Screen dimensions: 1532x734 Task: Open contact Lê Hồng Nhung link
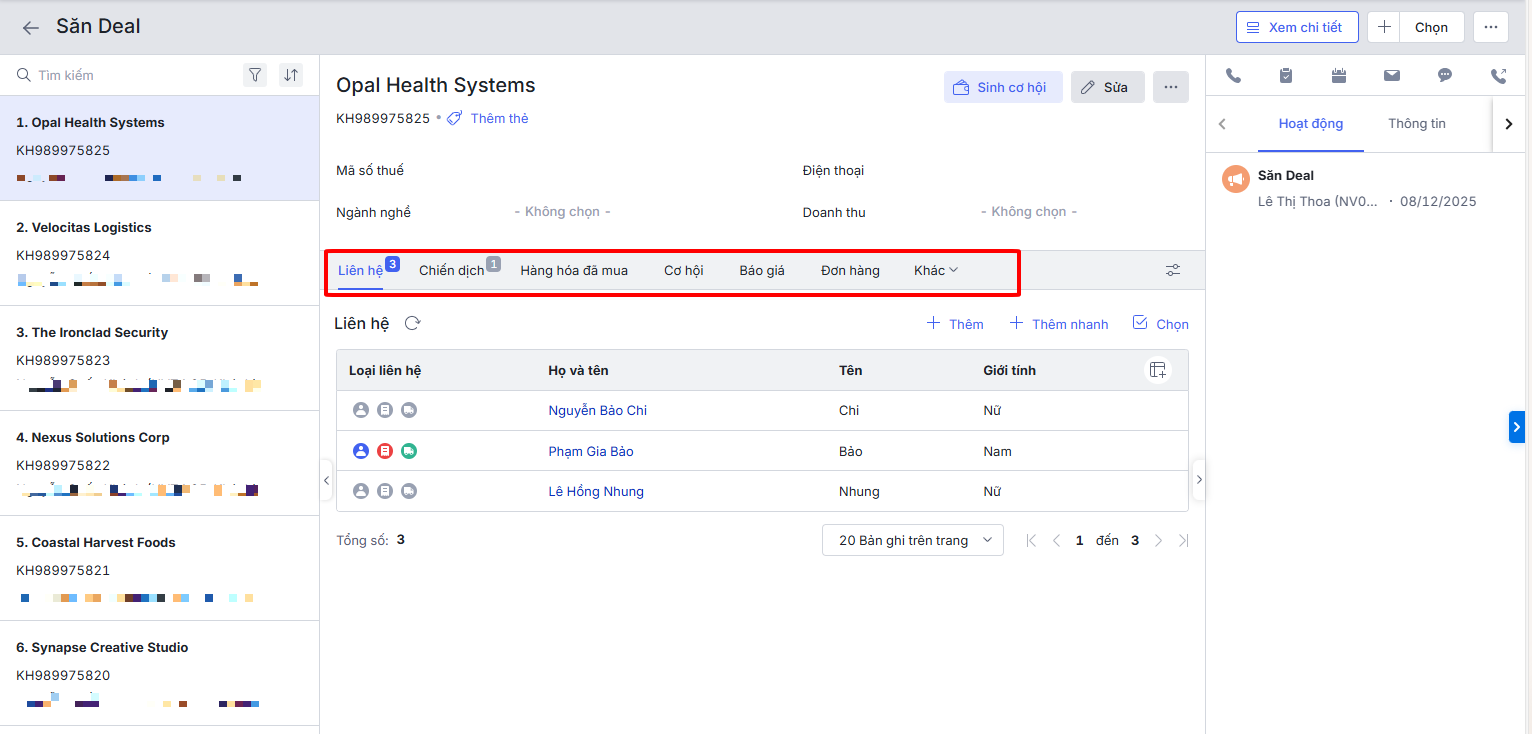(x=596, y=491)
